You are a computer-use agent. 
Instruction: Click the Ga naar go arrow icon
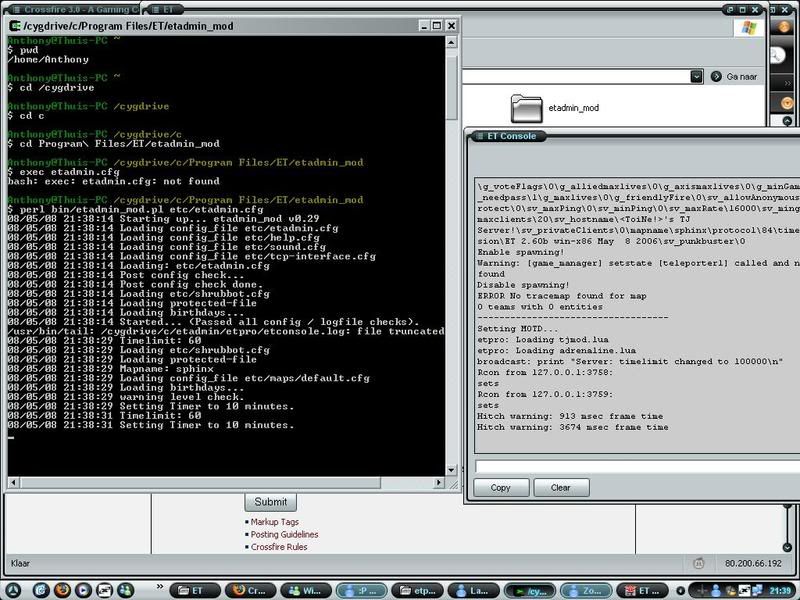pos(716,76)
